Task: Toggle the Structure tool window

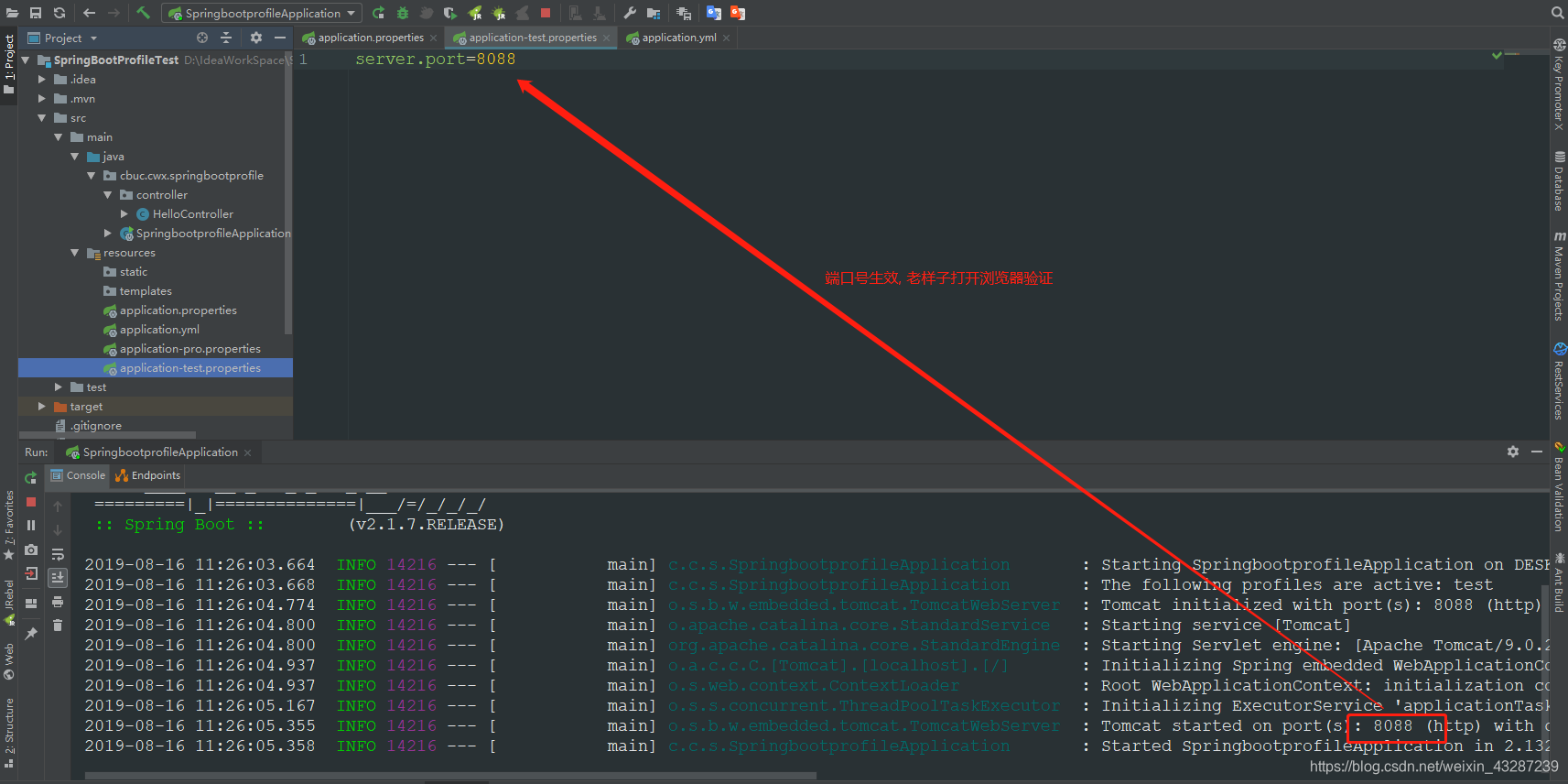Action: coord(9,733)
